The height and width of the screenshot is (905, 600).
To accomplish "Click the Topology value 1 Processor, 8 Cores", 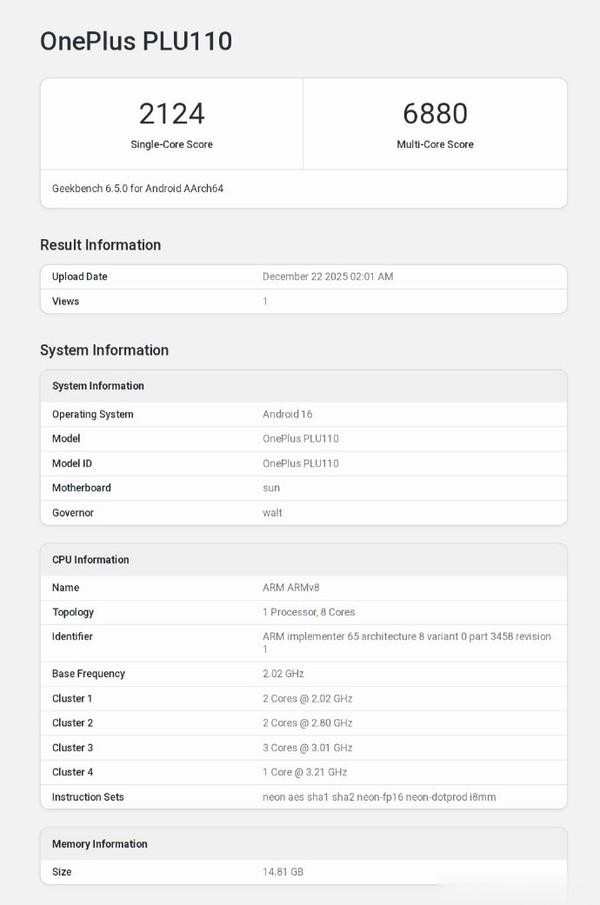I will pyautogui.click(x=308, y=612).
